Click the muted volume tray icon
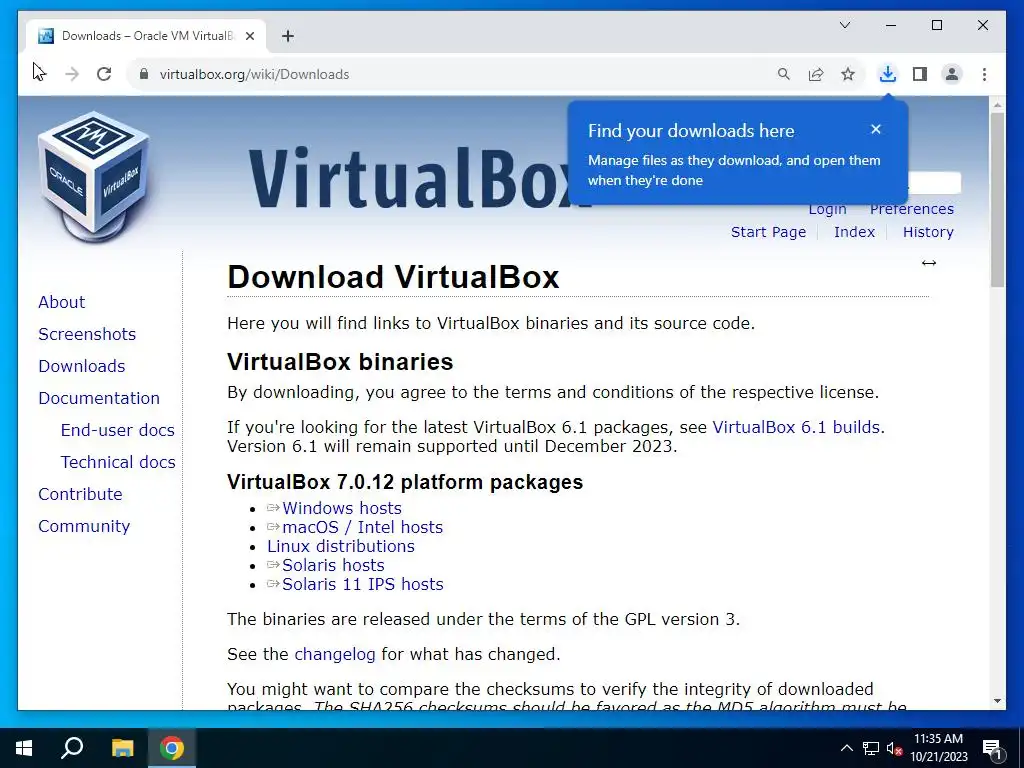Screen dimensions: 1024x768 tap(894, 748)
